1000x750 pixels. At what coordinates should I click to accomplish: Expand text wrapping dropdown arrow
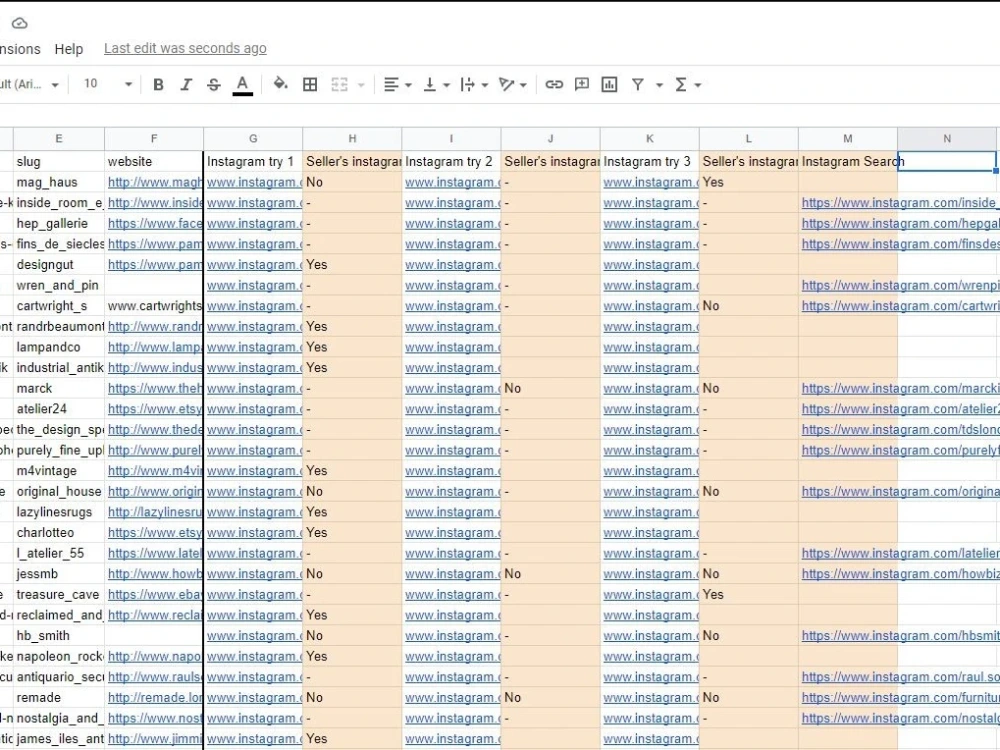pos(485,85)
